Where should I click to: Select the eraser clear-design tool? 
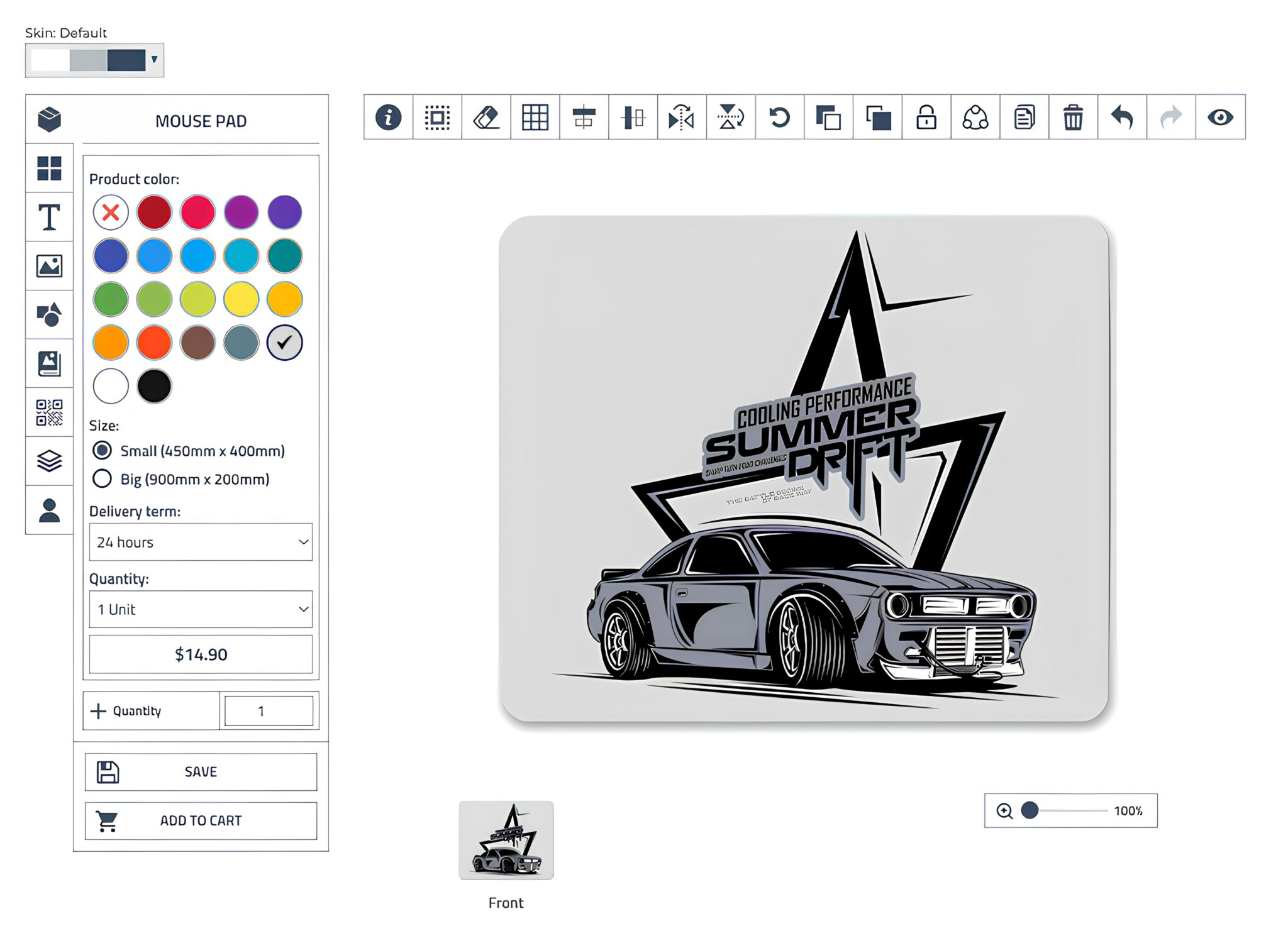point(486,118)
